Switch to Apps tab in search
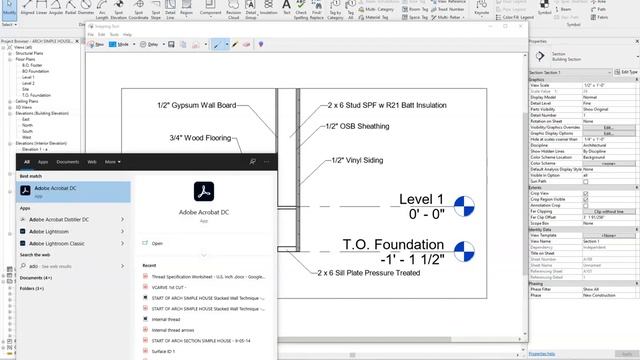 click(x=43, y=162)
